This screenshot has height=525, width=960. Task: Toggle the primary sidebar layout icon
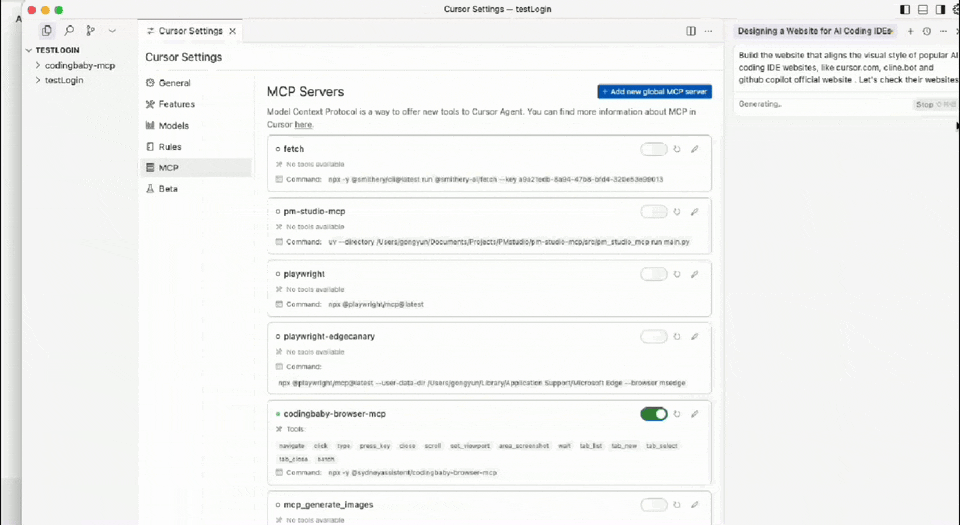tap(905, 9)
